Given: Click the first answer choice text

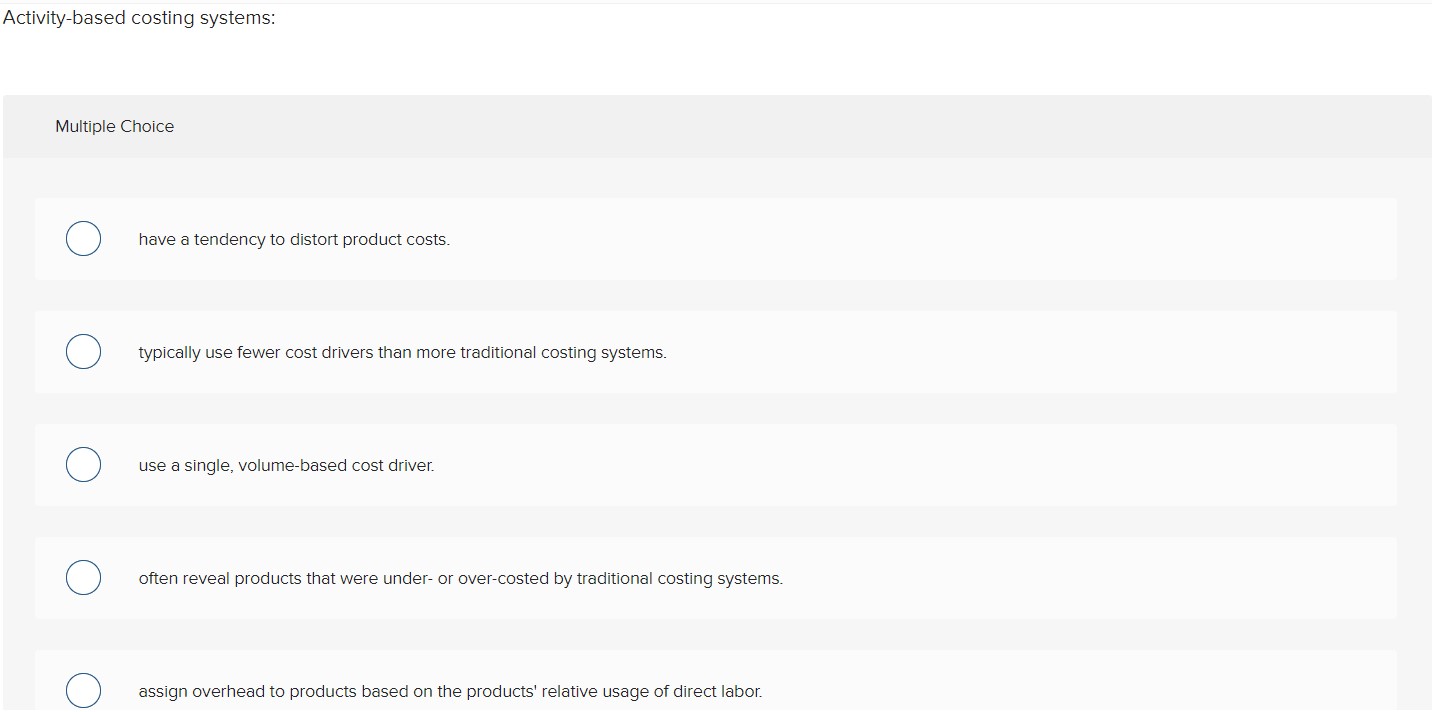Looking at the screenshot, I should pyautogui.click(x=294, y=239).
